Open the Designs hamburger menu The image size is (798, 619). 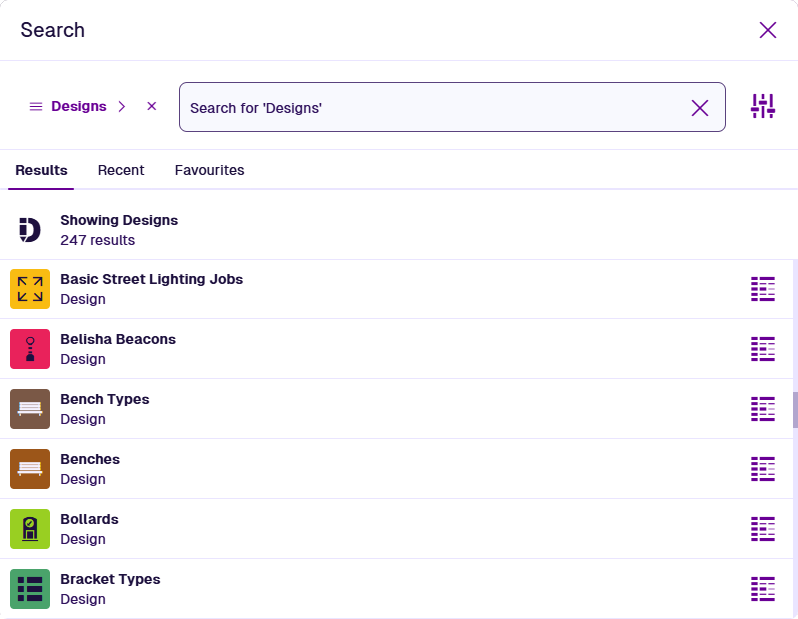point(36,107)
